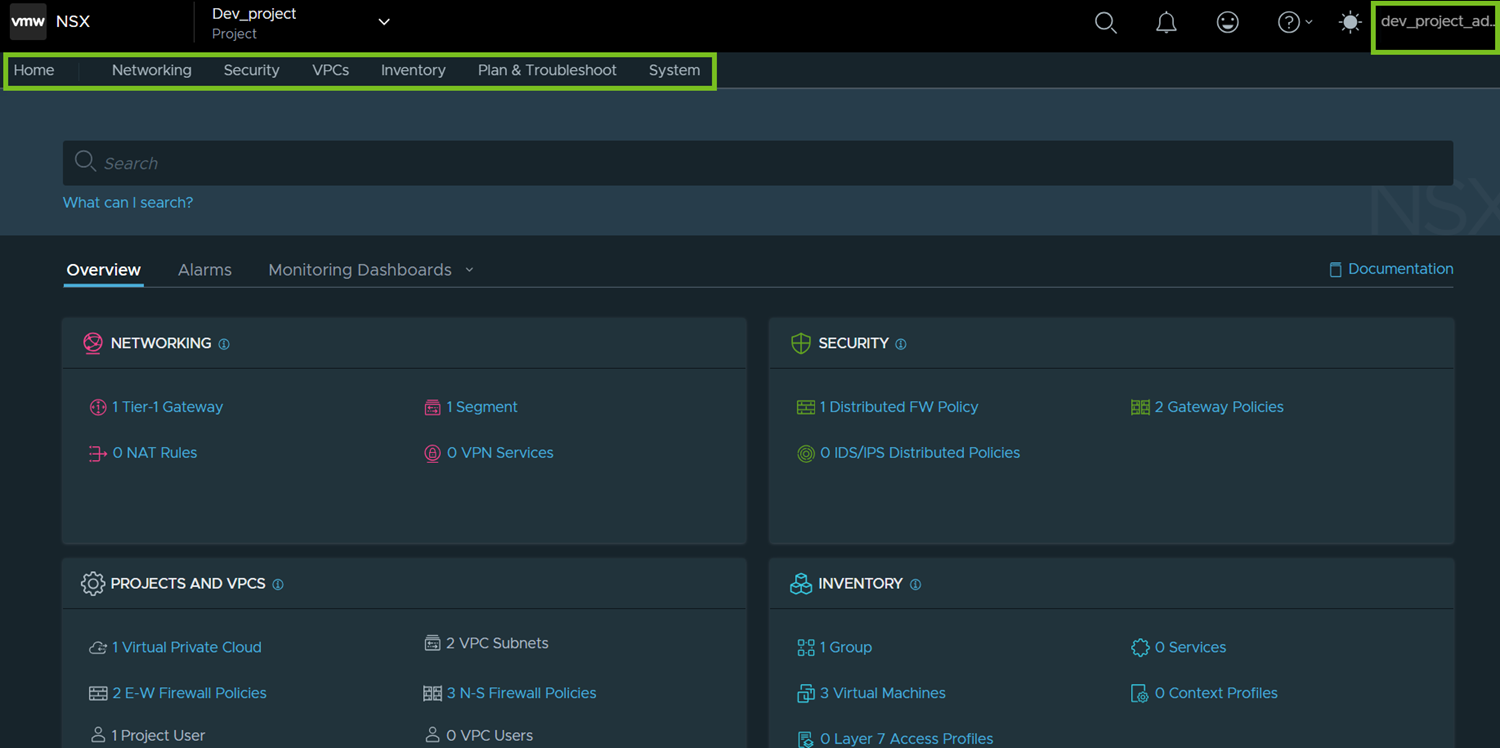Click the Virtual Private Cloud icon
Screen dimensions: 1500x748
[x=98, y=647]
